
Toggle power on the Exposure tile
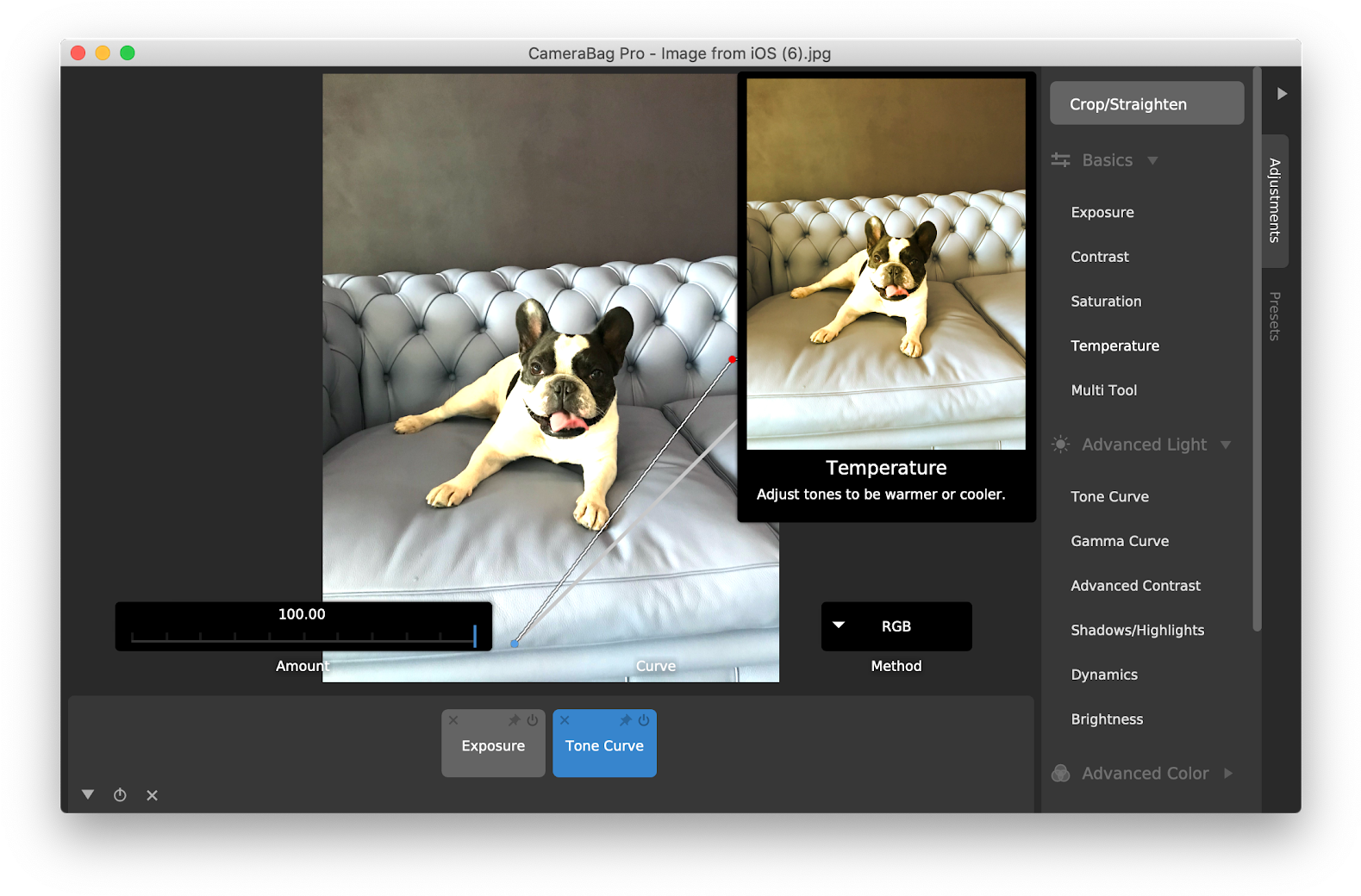pos(533,720)
